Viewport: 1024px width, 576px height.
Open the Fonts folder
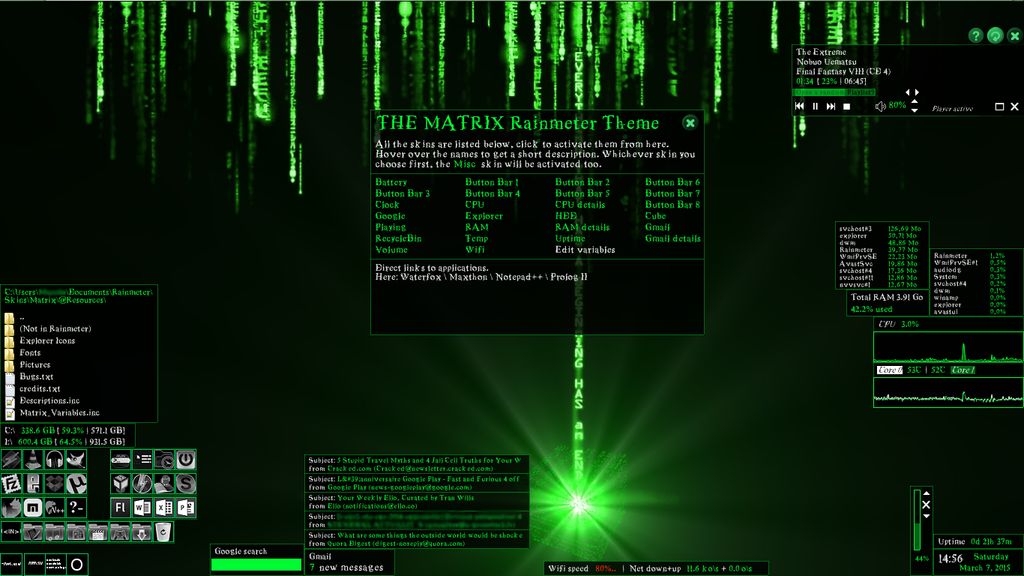coord(30,353)
